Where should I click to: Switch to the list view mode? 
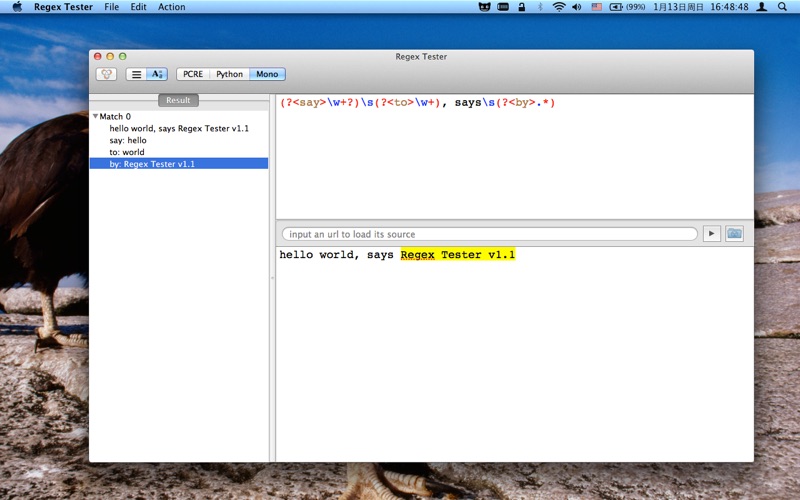click(x=136, y=74)
